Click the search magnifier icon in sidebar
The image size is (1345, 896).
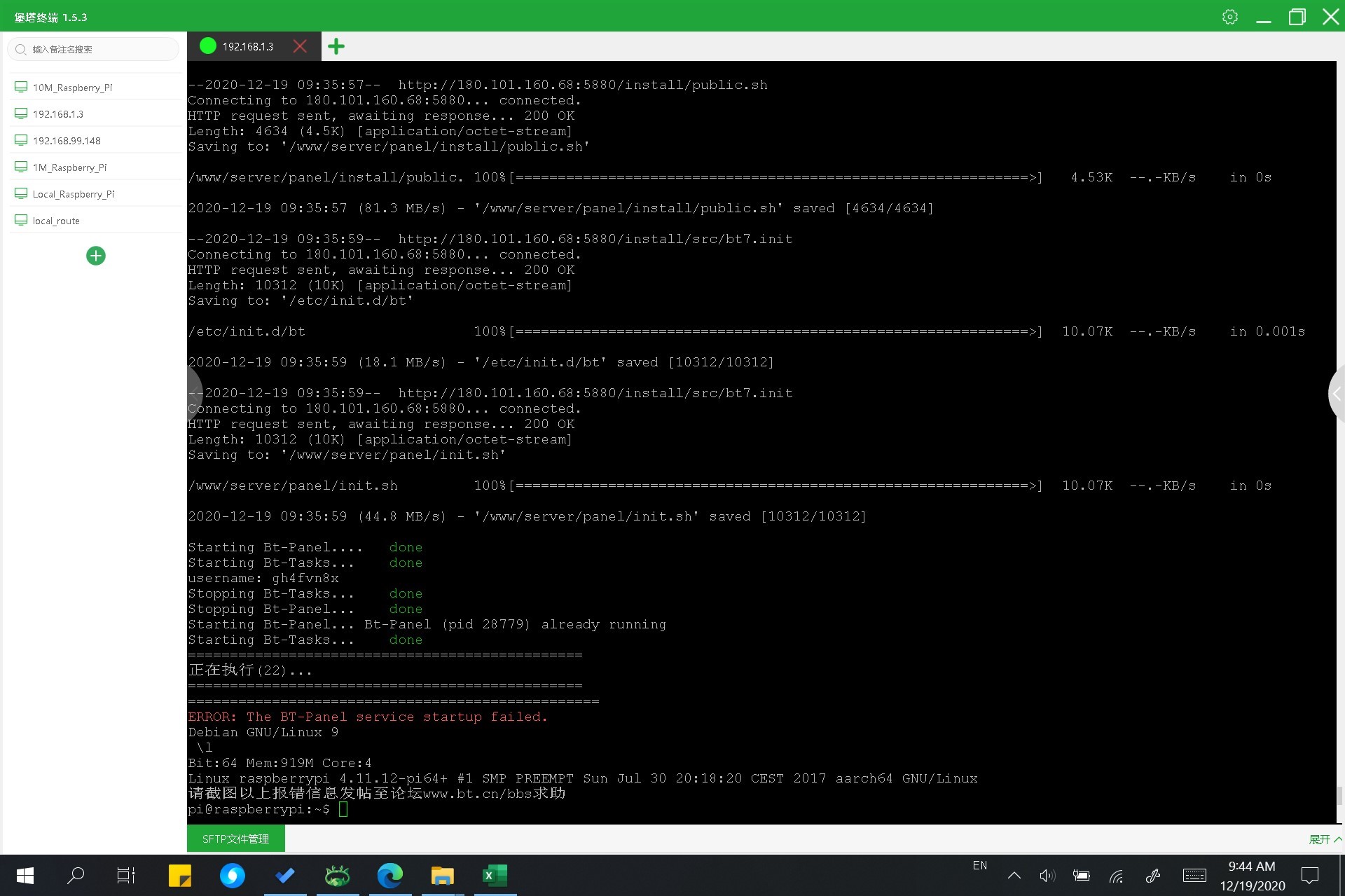[x=20, y=49]
